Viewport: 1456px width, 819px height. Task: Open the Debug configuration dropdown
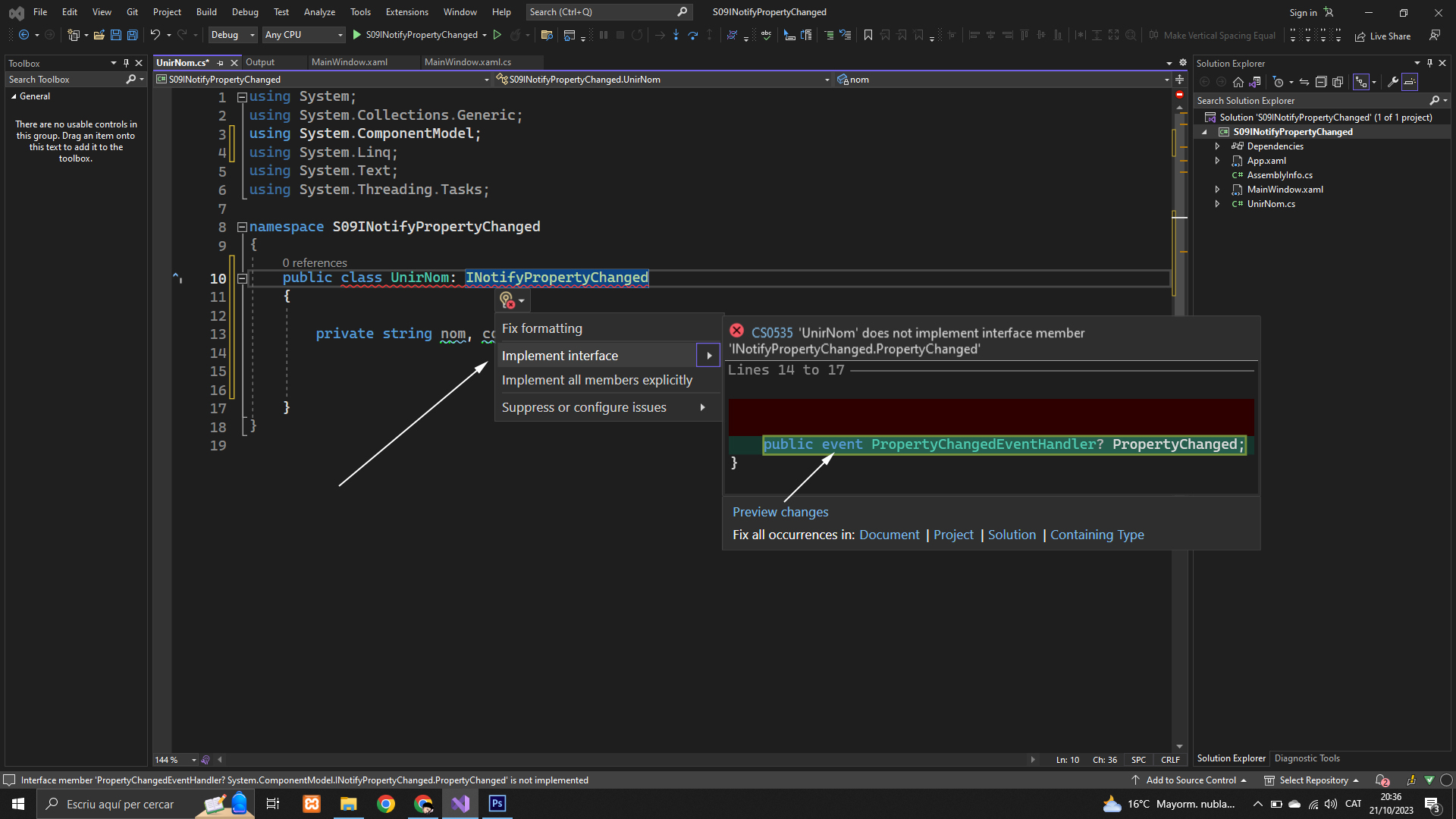tap(233, 35)
